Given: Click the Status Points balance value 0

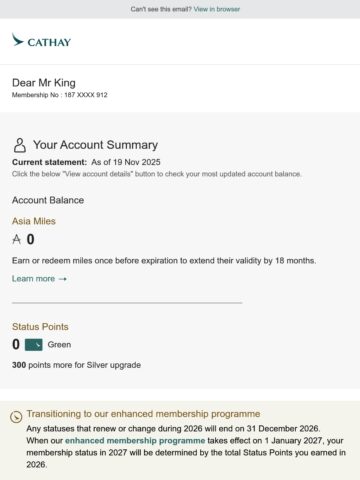Looking at the screenshot, I should coord(16,345).
